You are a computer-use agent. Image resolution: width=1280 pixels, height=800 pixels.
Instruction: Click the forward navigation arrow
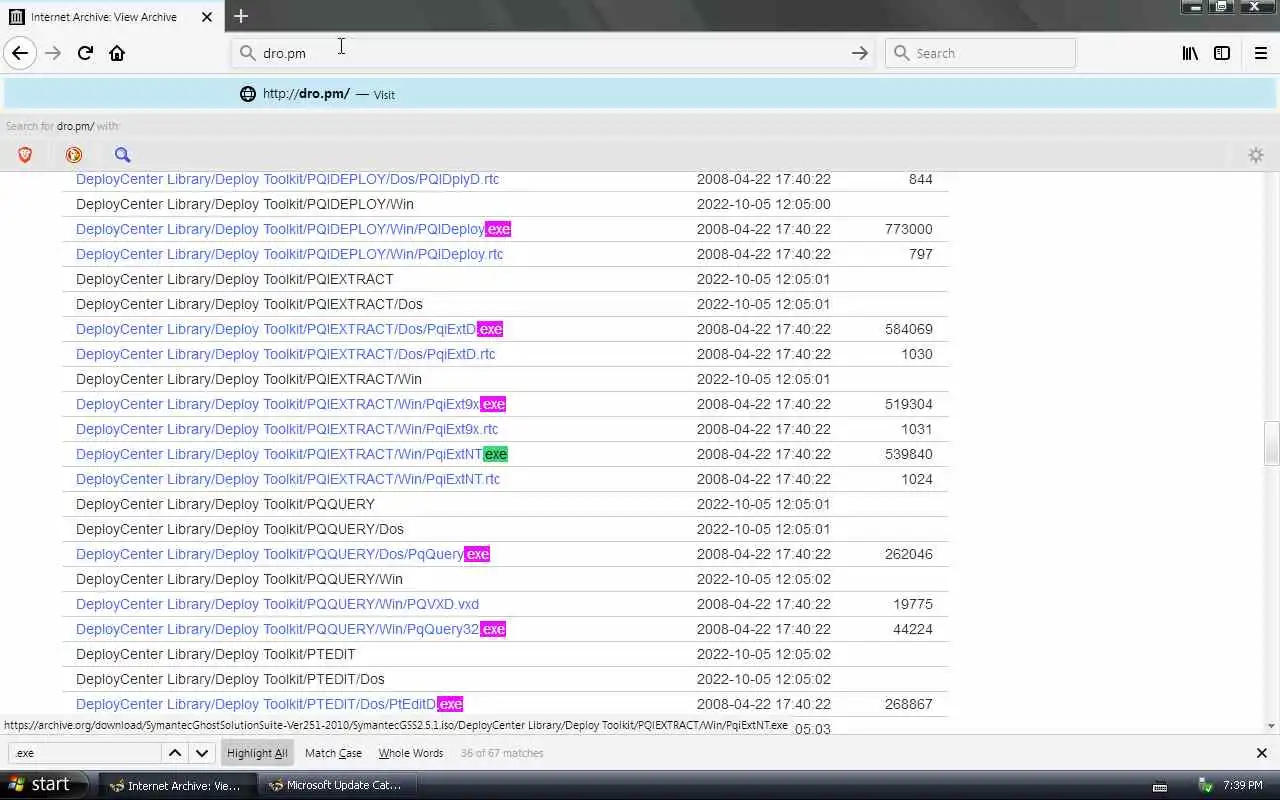point(53,53)
